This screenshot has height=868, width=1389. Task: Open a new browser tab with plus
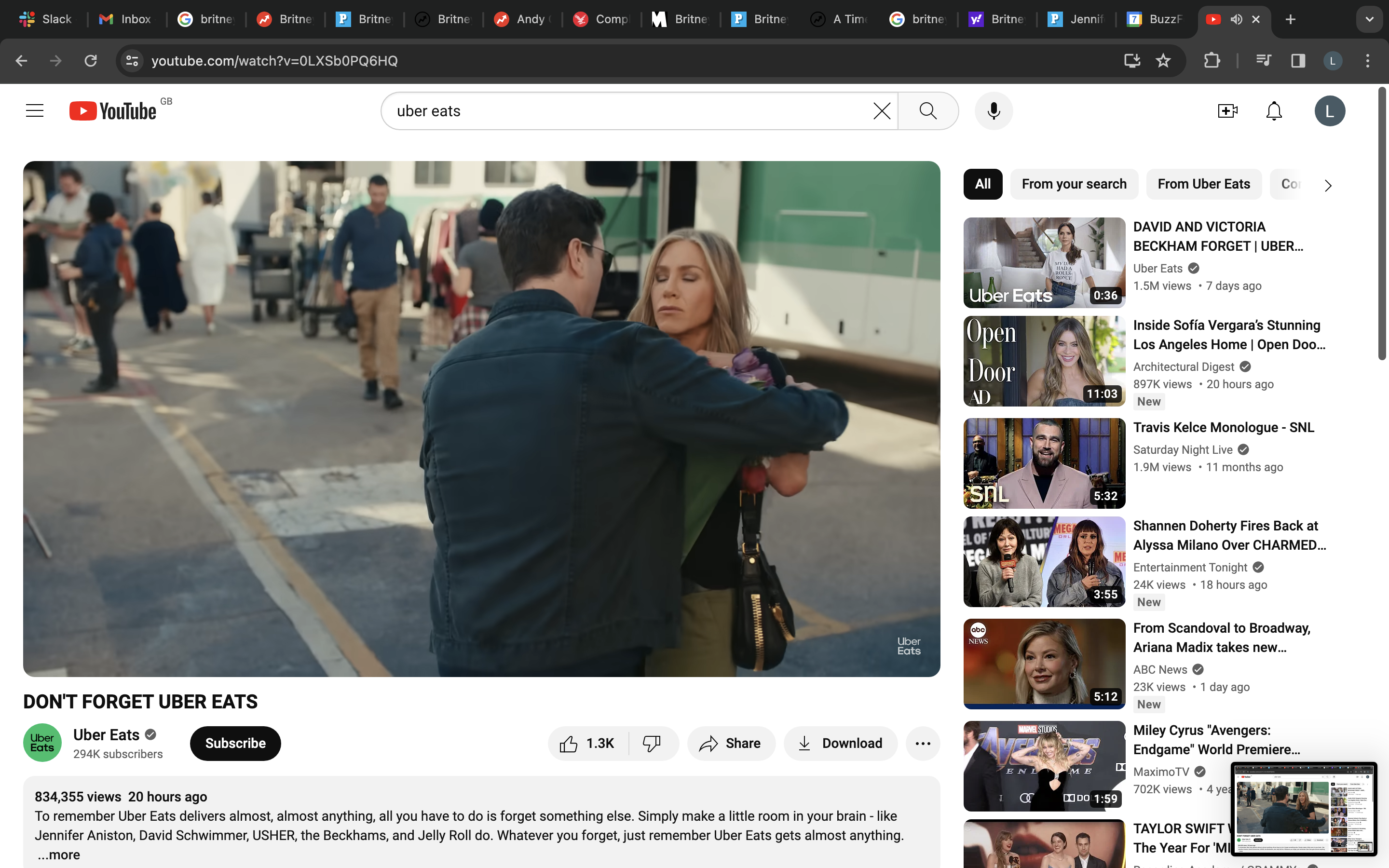1290,19
